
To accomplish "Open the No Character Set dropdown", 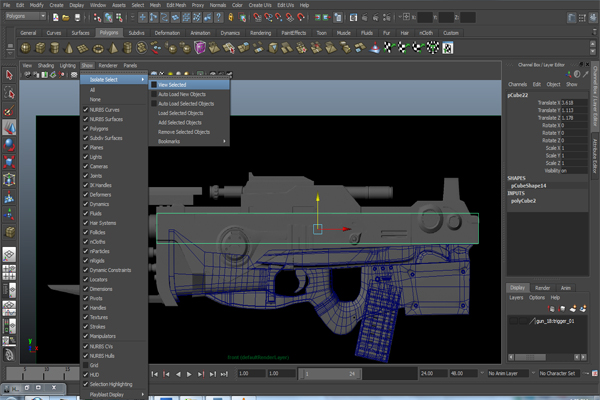I will tap(560, 373).
